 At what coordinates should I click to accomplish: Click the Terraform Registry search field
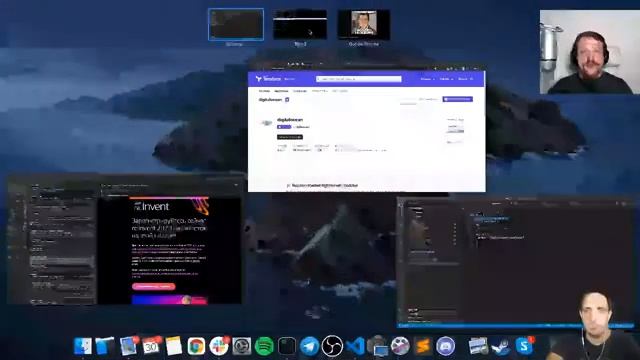359,79
